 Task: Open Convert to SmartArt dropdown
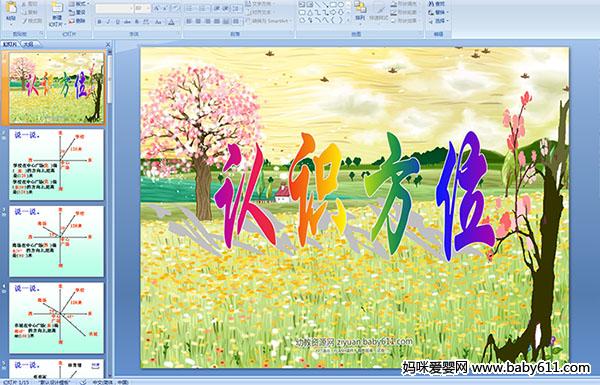(269, 21)
